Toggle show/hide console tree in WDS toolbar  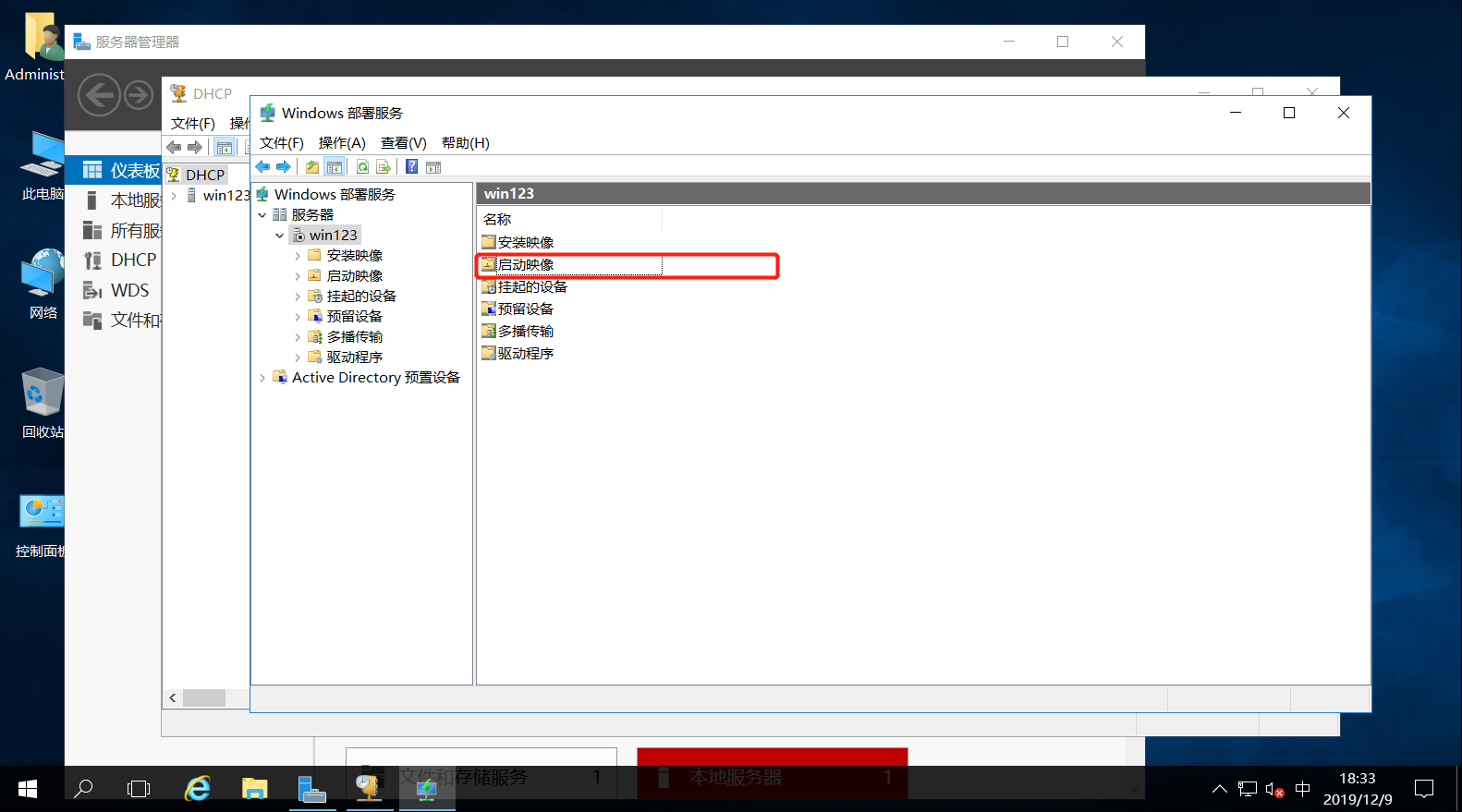coord(335,167)
